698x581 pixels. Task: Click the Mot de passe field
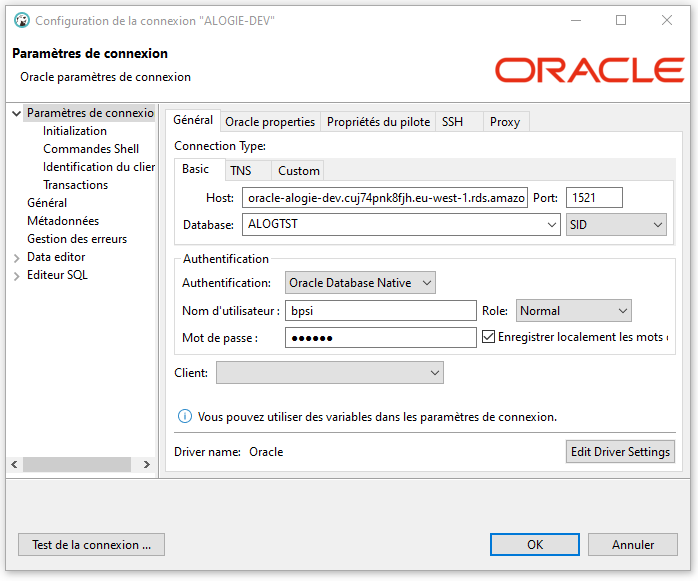[381, 338]
